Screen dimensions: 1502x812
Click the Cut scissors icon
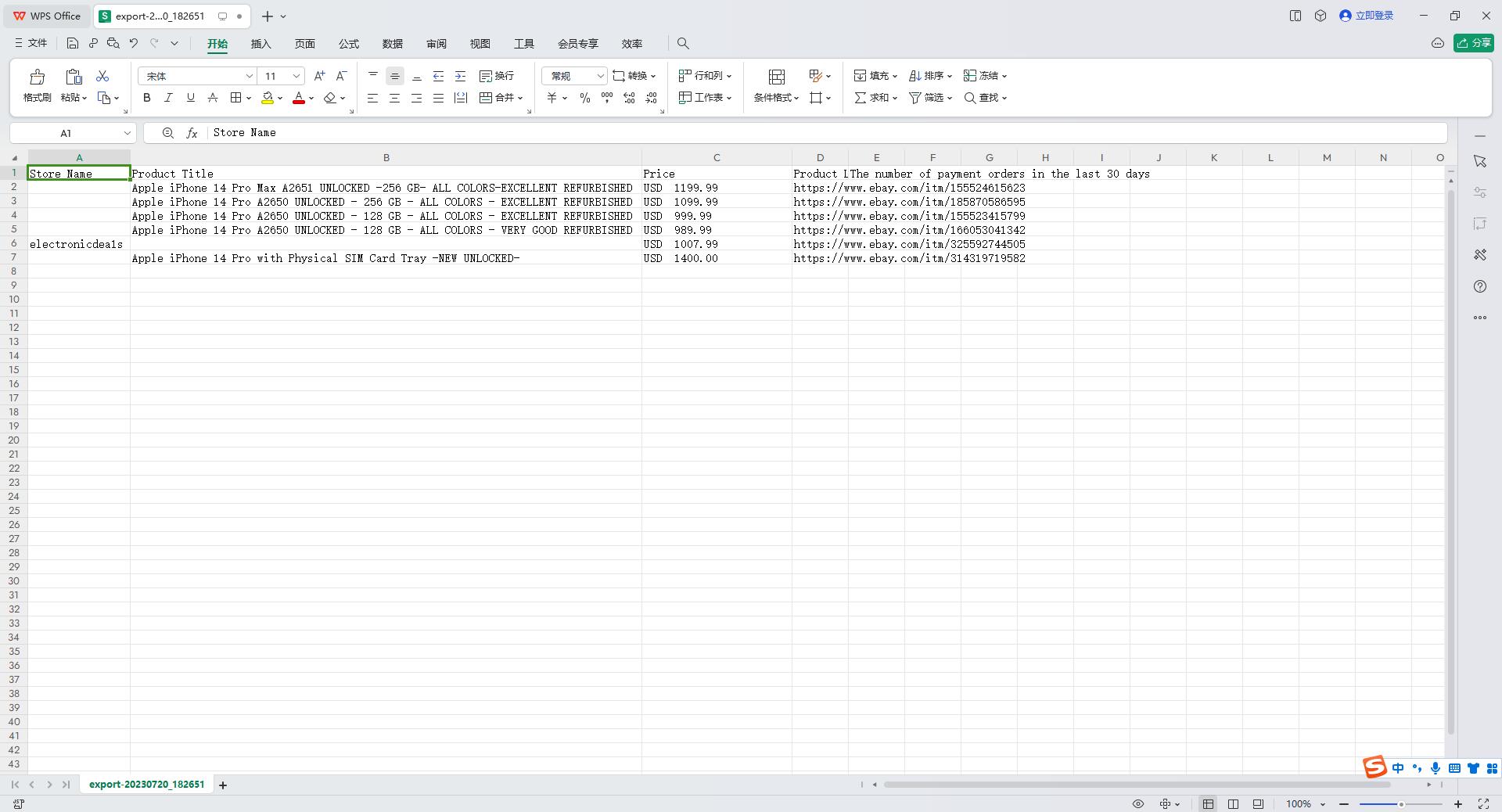tap(102, 76)
